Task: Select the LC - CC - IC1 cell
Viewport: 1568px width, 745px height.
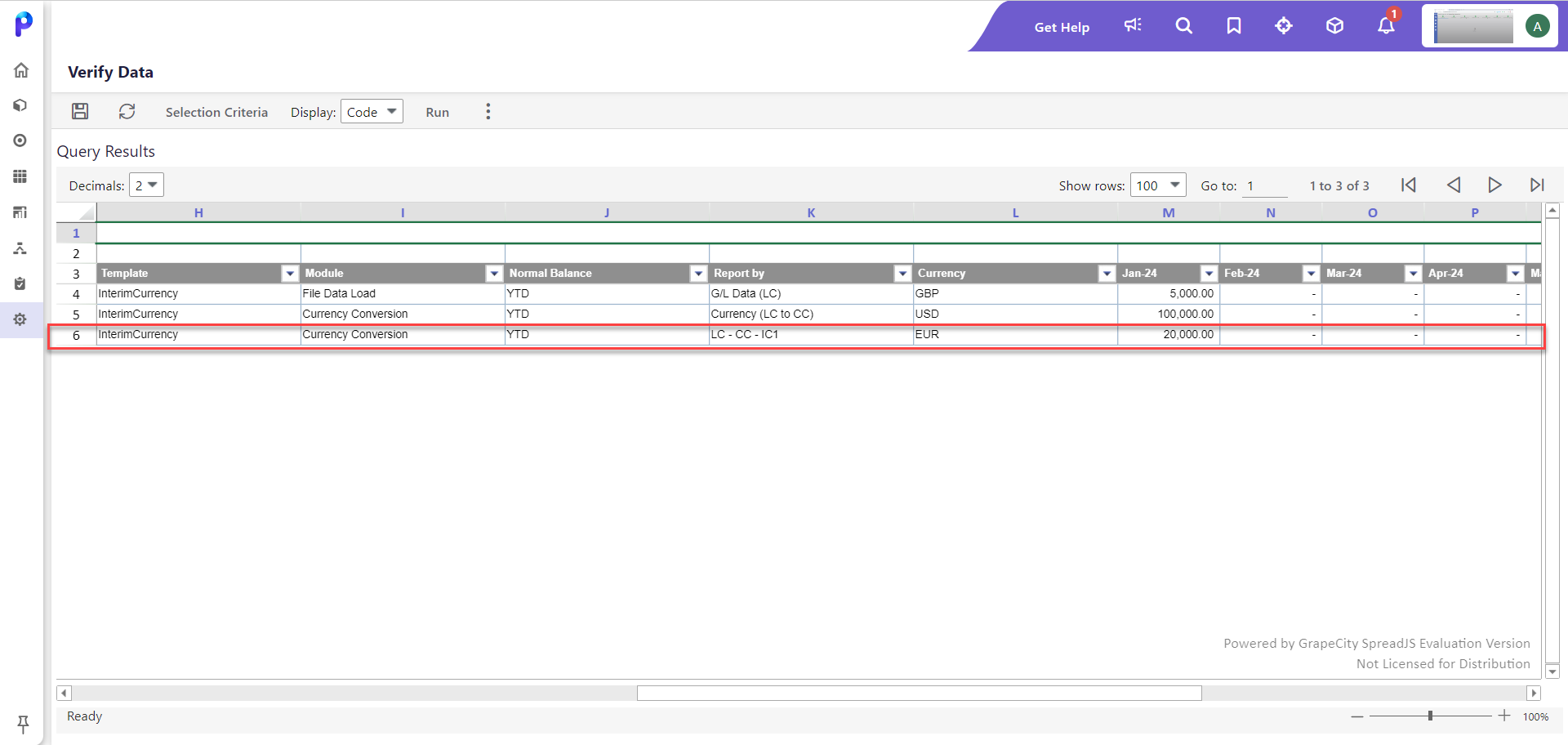Action: point(811,335)
